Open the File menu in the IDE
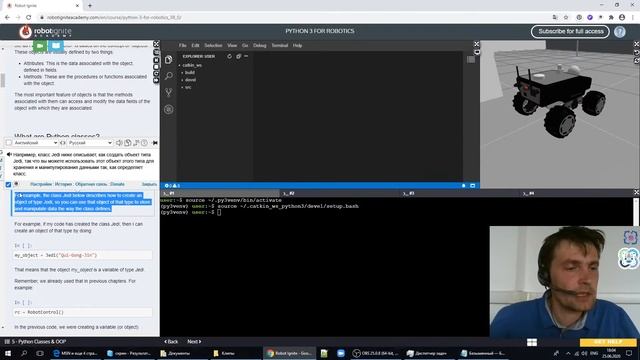The height and width of the screenshot is (360, 640). pos(182,45)
